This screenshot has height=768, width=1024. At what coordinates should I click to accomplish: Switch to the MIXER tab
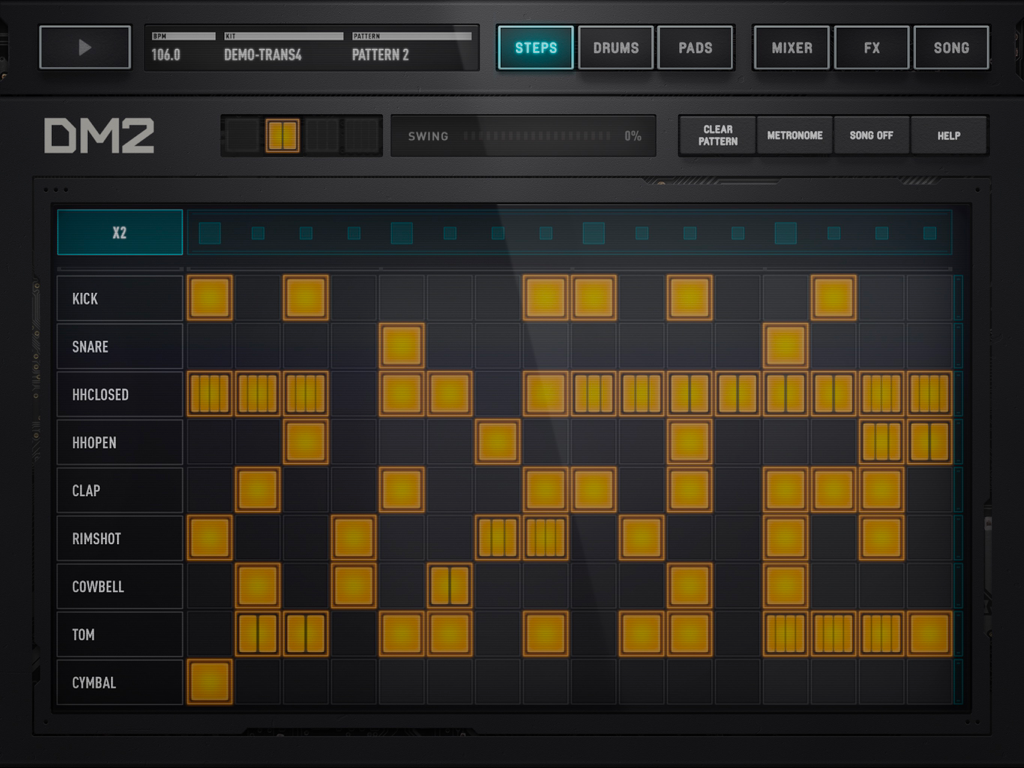[791, 47]
